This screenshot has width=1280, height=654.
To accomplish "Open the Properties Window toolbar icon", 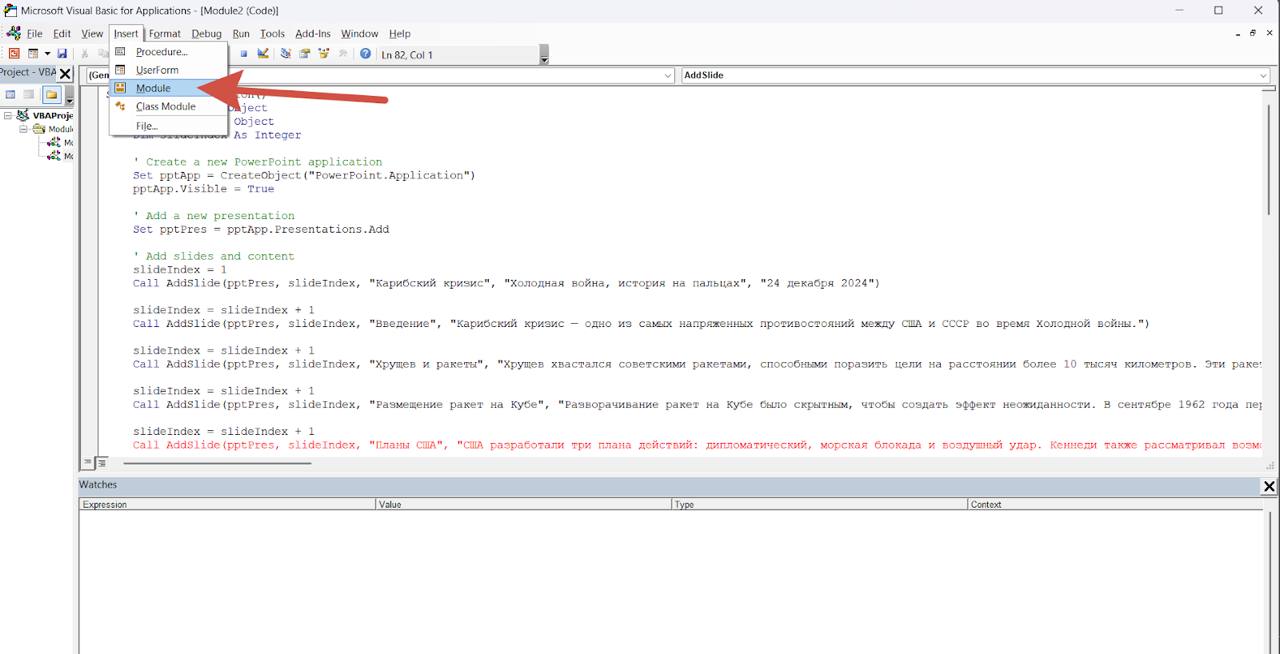I will [305, 54].
